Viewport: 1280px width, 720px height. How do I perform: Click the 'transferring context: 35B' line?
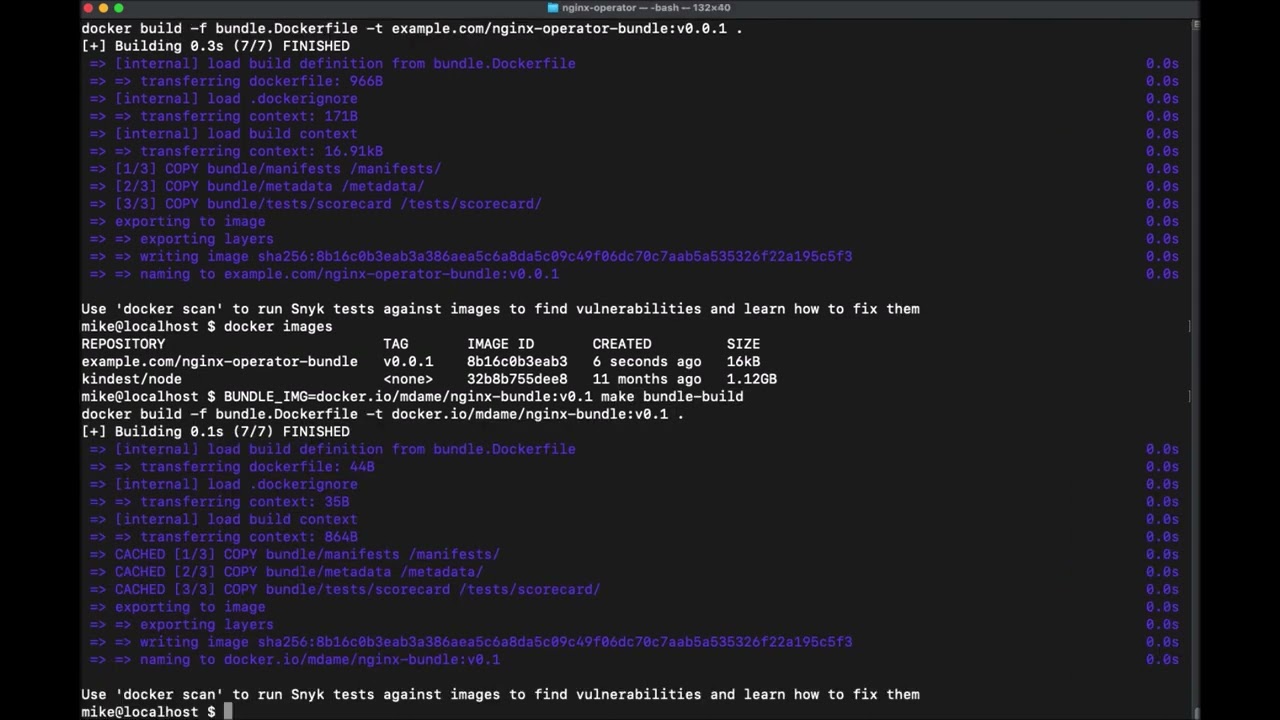coord(219,502)
